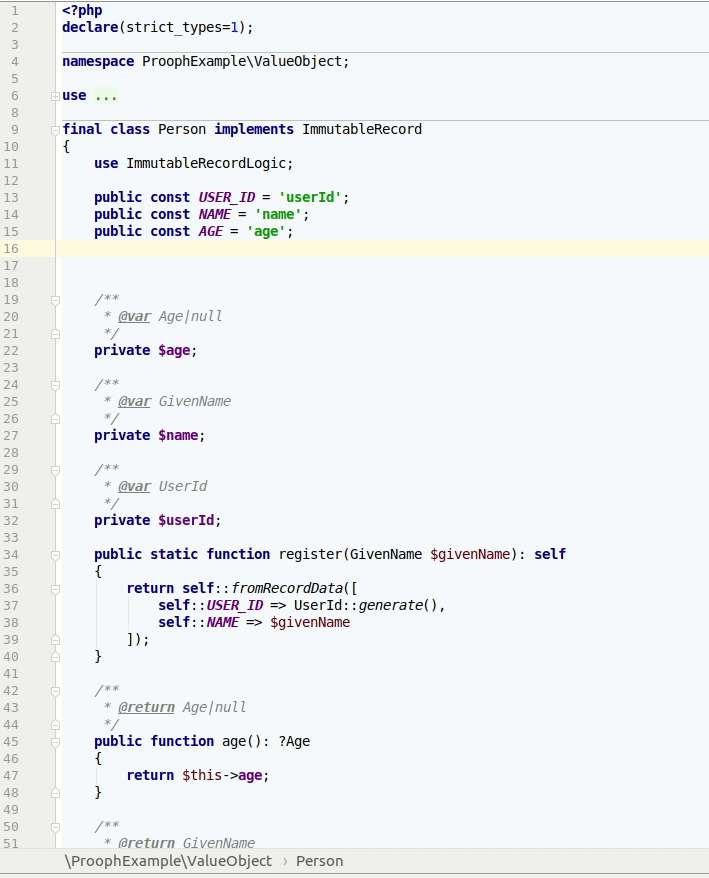
Task: Collapse the age function fold on line 45
Action: (x=55, y=742)
